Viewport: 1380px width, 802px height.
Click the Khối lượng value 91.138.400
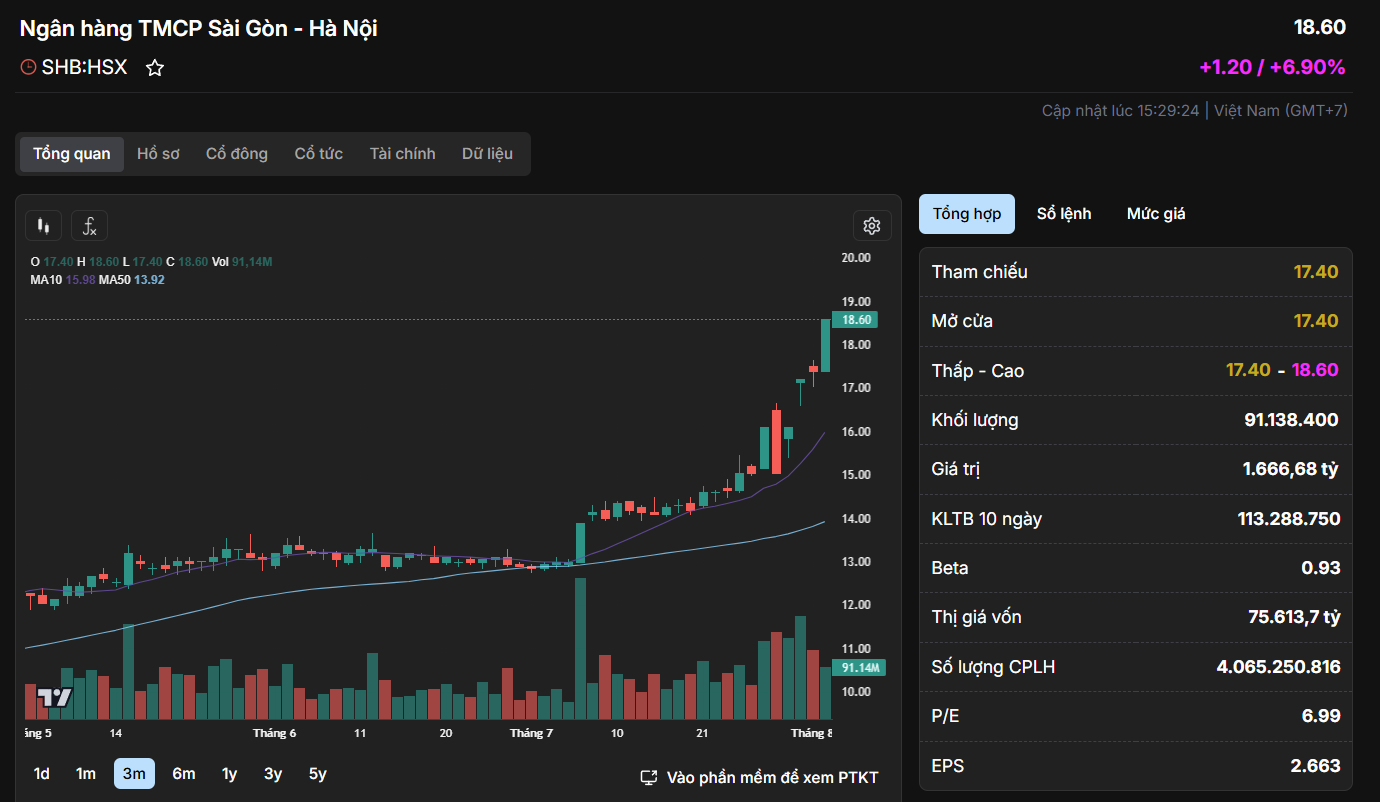[x=1291, y=420]
